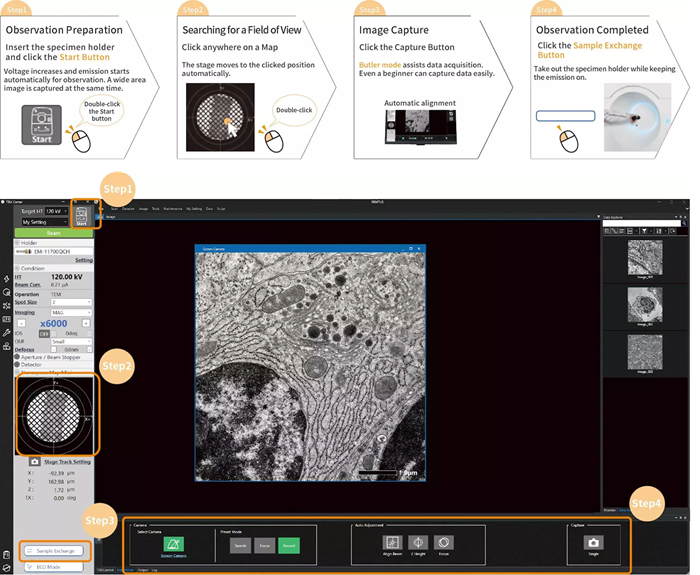700x575 pixels.
Task: Click the Single capture camera icon
Action: (593, 542)
